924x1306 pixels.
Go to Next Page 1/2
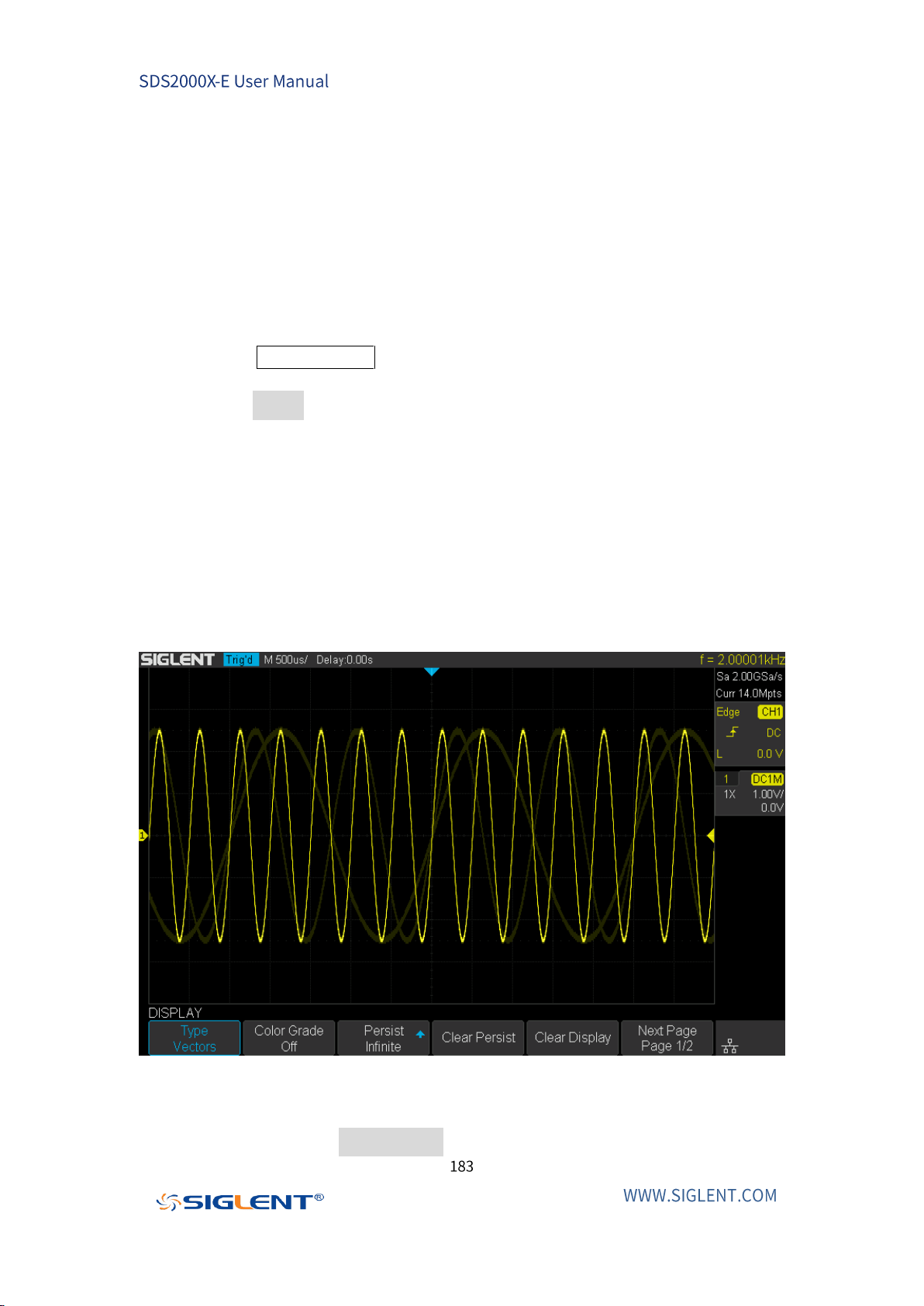[x=667, y=1038]
